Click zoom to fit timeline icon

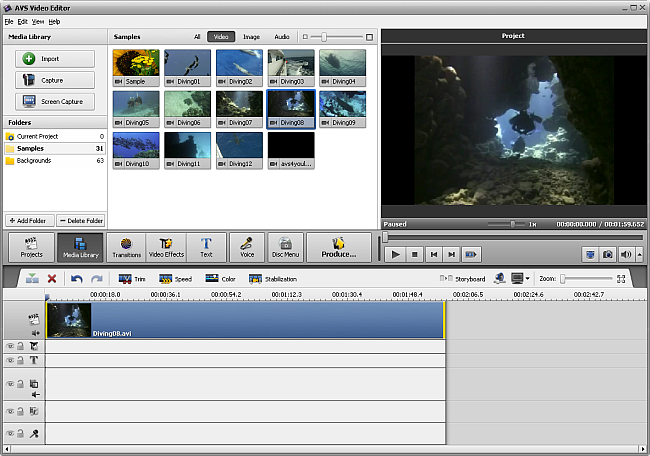[x=621, y=279]
